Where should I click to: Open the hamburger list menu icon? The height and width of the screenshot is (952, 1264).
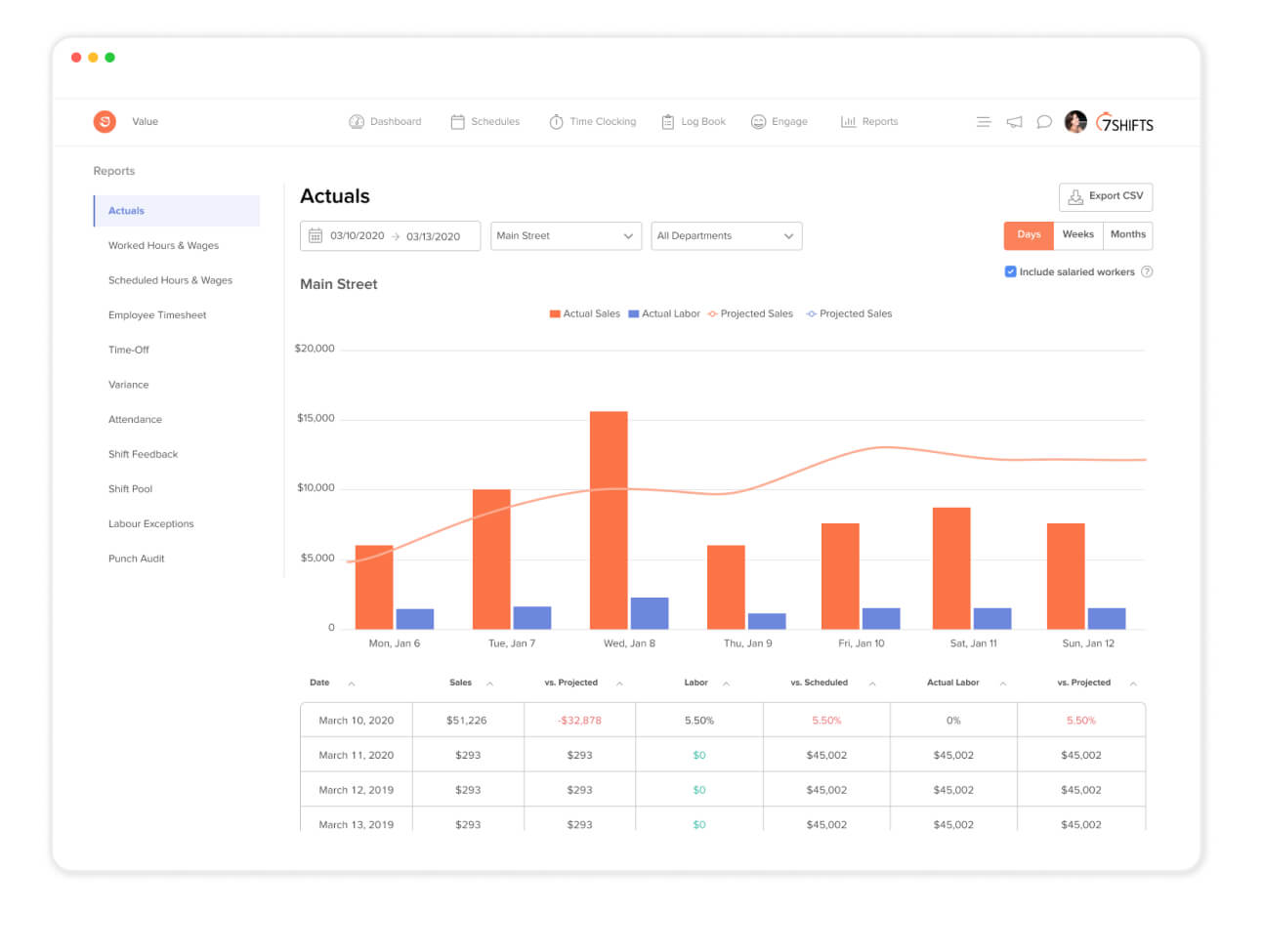pos(983,122)
